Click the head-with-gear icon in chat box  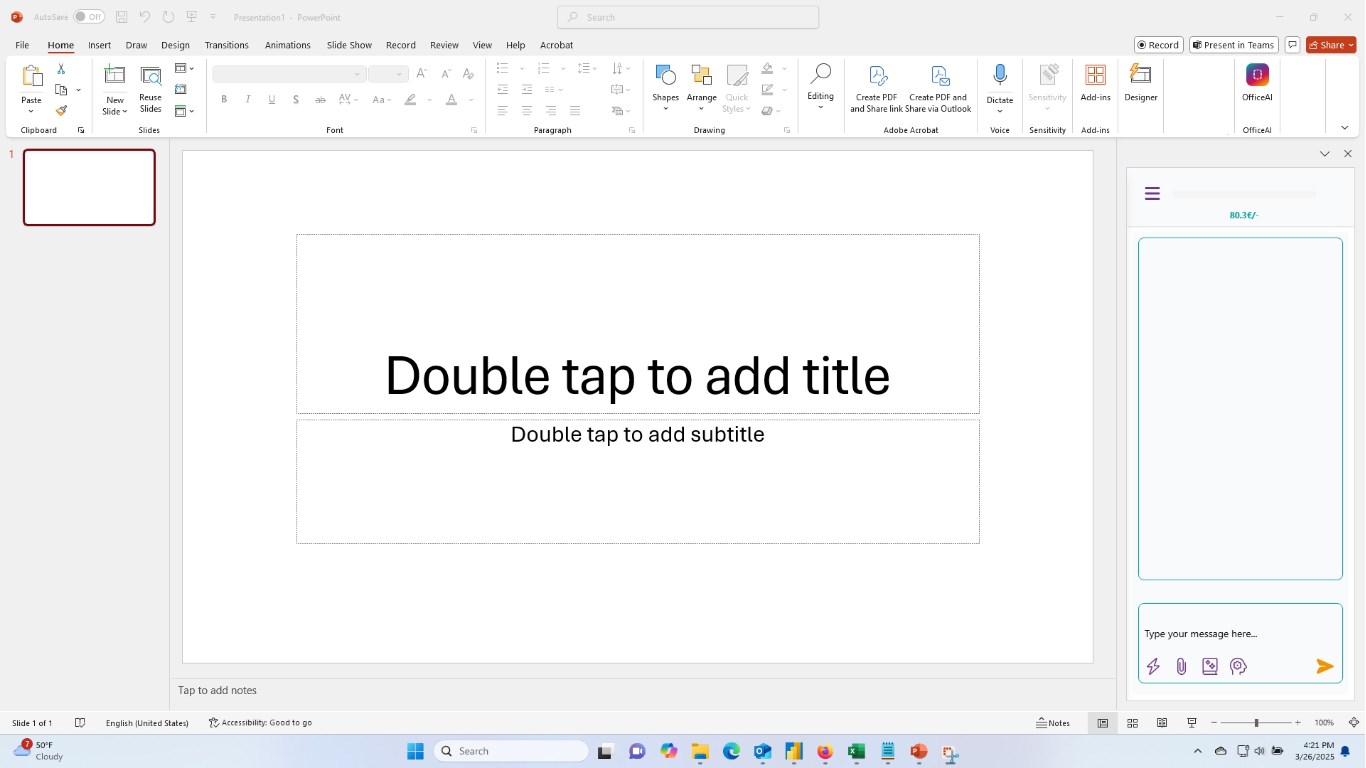[1238, 666]
